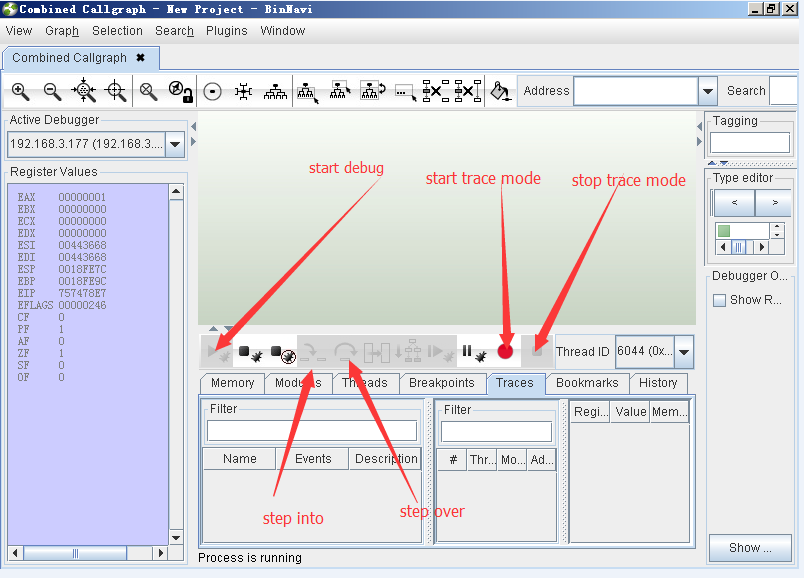This screenshot has width=804, height=578.
Task: Expand left panel using lower arrow
Action: (x=193, y=141)
